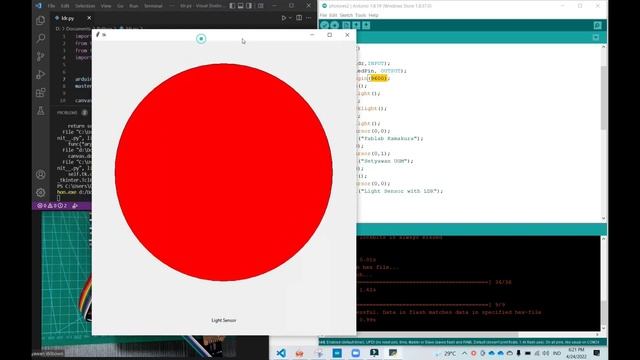Save the Arduino sketch

(x=366, y=25)
